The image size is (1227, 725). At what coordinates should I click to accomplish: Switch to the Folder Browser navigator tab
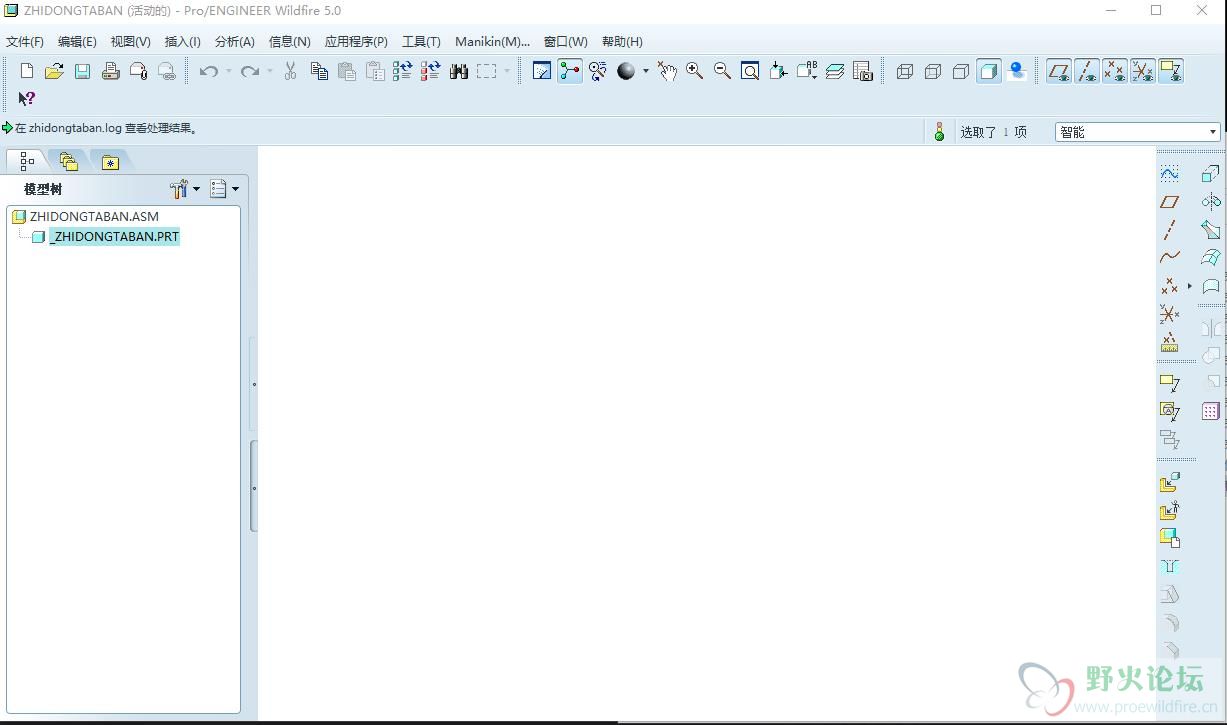[68, 161]
